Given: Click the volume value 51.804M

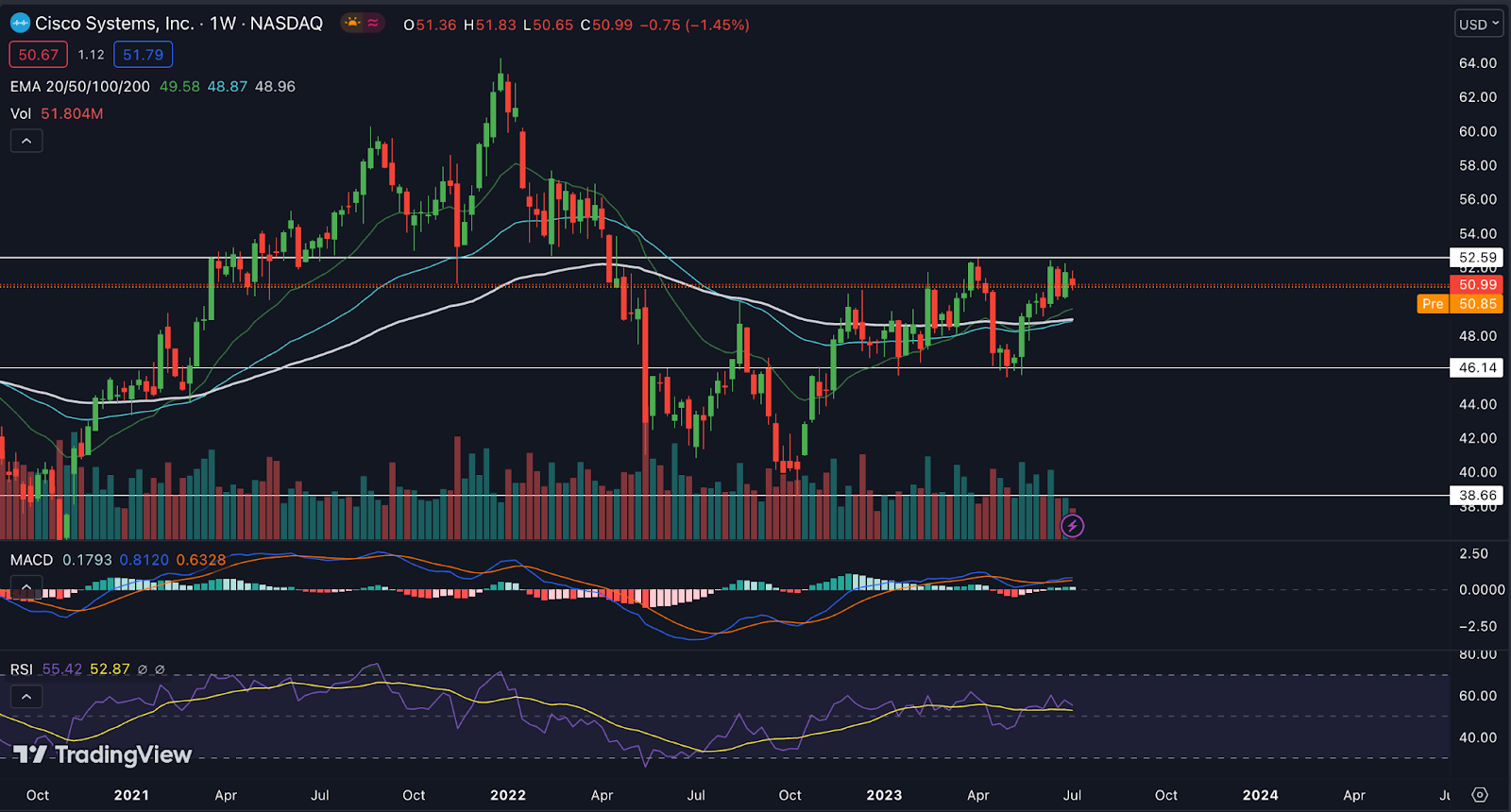Looking at the screenshot, I should [x=72, y=113].
